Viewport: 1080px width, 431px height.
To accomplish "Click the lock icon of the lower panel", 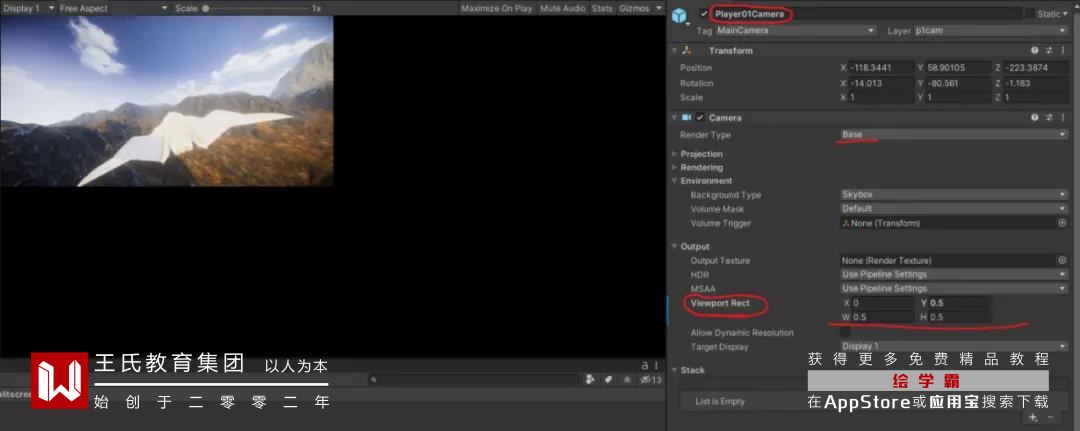I will [x=645, y=366].
